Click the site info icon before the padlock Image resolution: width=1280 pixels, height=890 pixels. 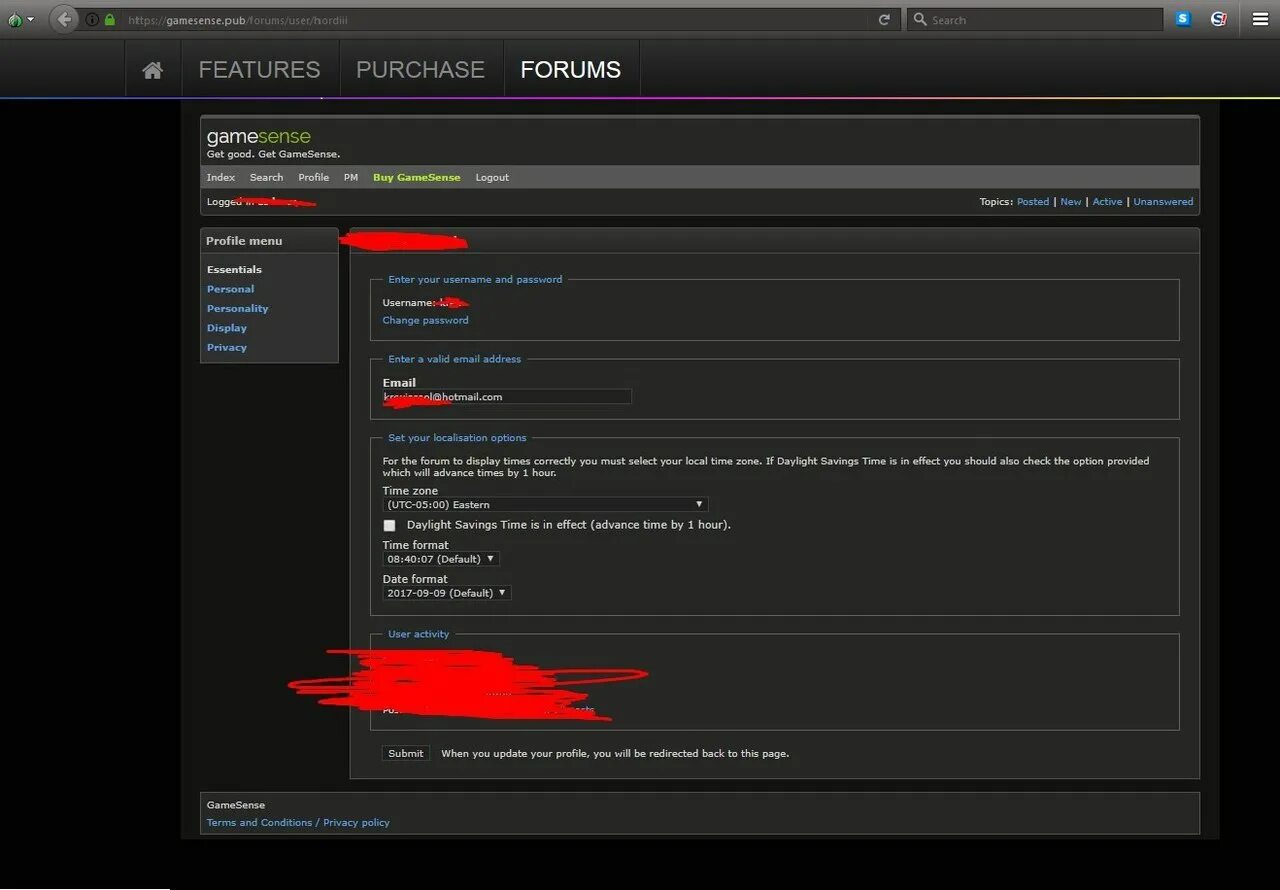click(92, 20)
